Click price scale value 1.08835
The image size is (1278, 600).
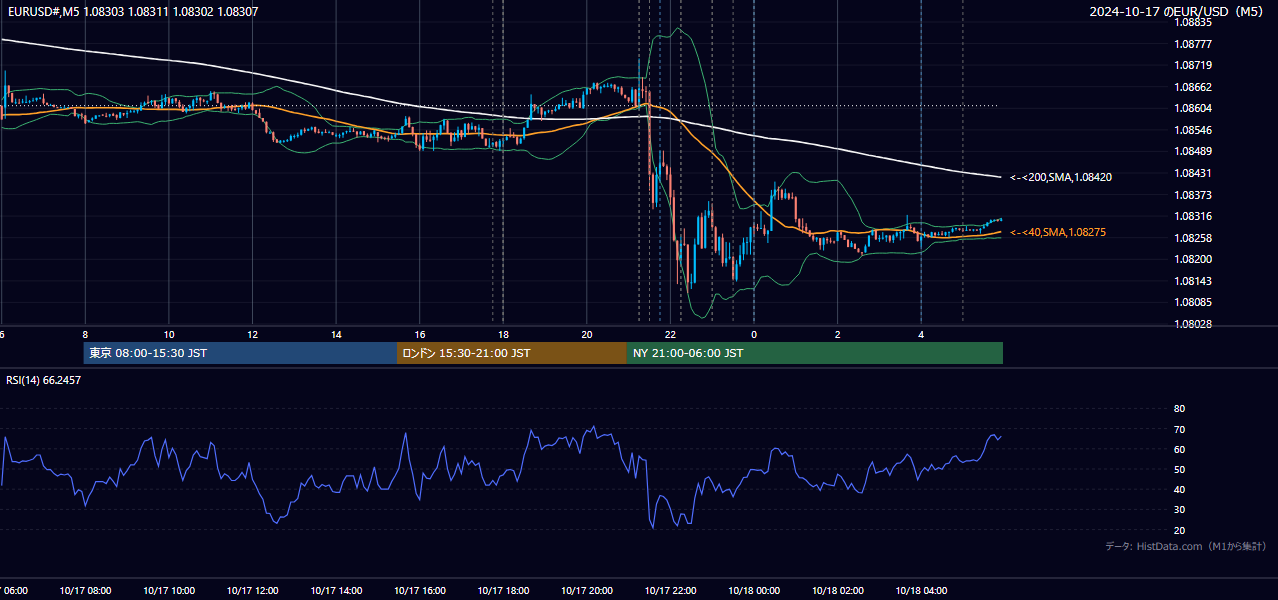point(1193,22)
